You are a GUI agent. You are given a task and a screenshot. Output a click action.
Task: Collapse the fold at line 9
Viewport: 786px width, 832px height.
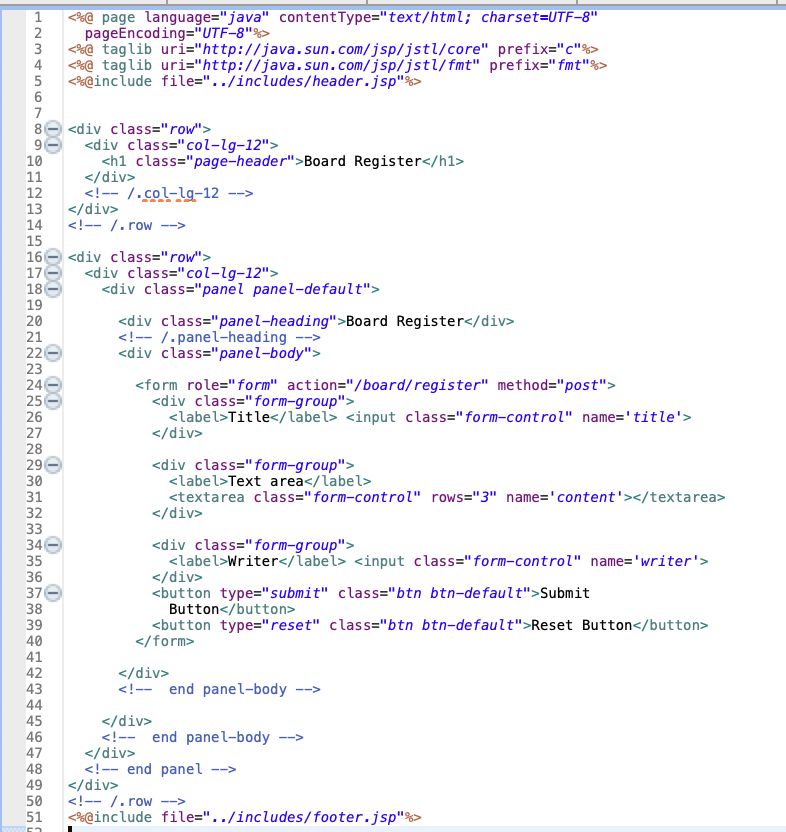(53, 145)
